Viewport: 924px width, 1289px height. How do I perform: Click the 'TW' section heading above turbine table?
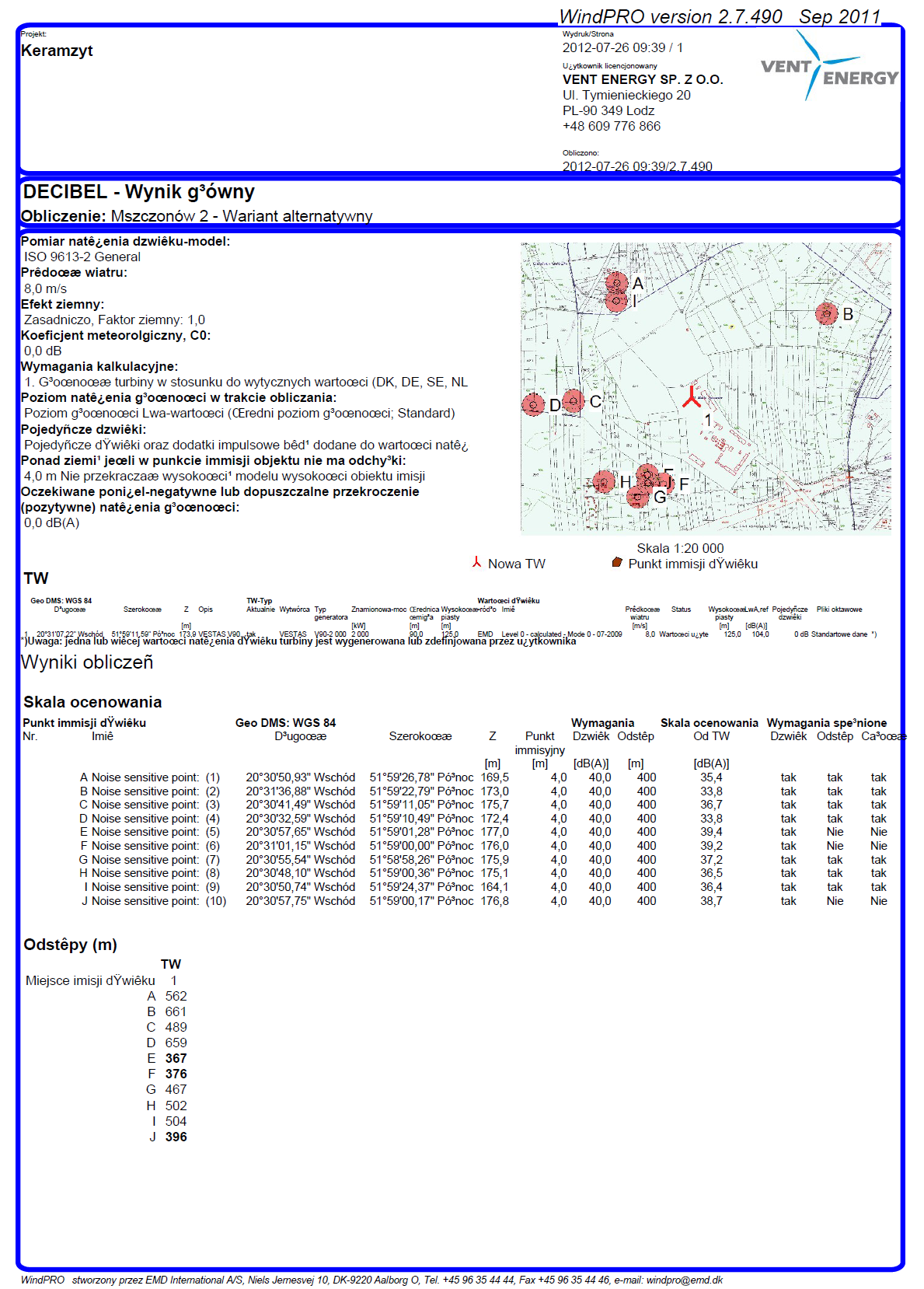(36, 578)
